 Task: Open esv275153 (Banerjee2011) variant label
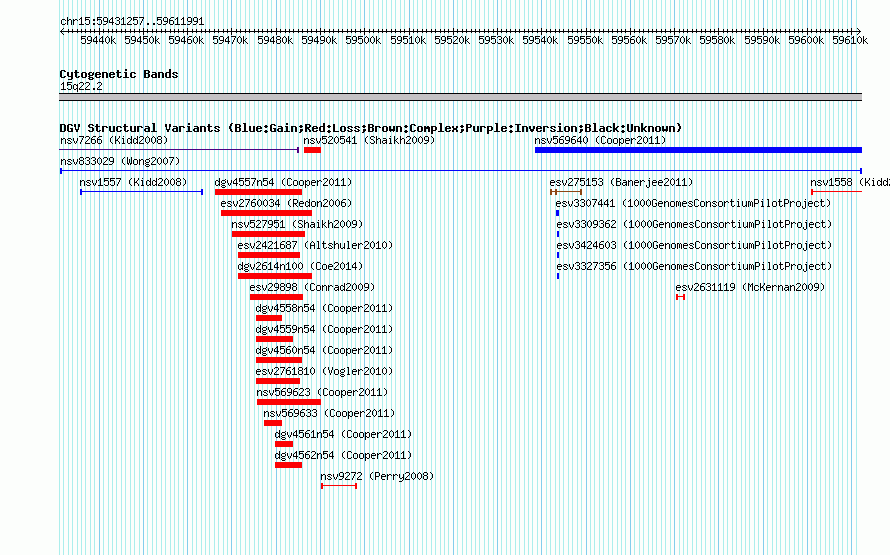click(x=621, y=182)
